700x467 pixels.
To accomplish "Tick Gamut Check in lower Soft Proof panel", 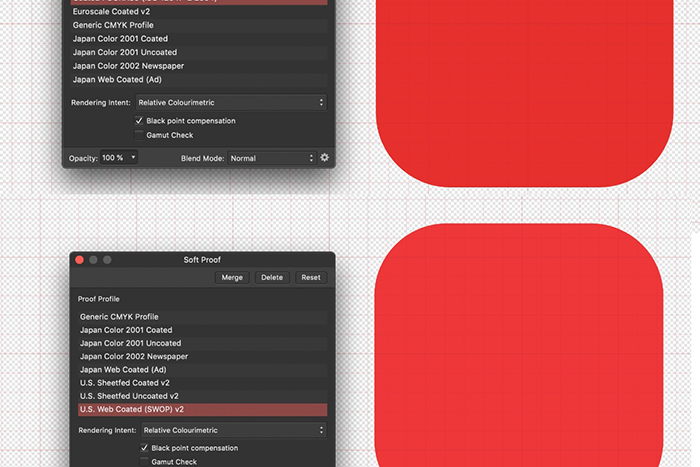I will [145, 462].
